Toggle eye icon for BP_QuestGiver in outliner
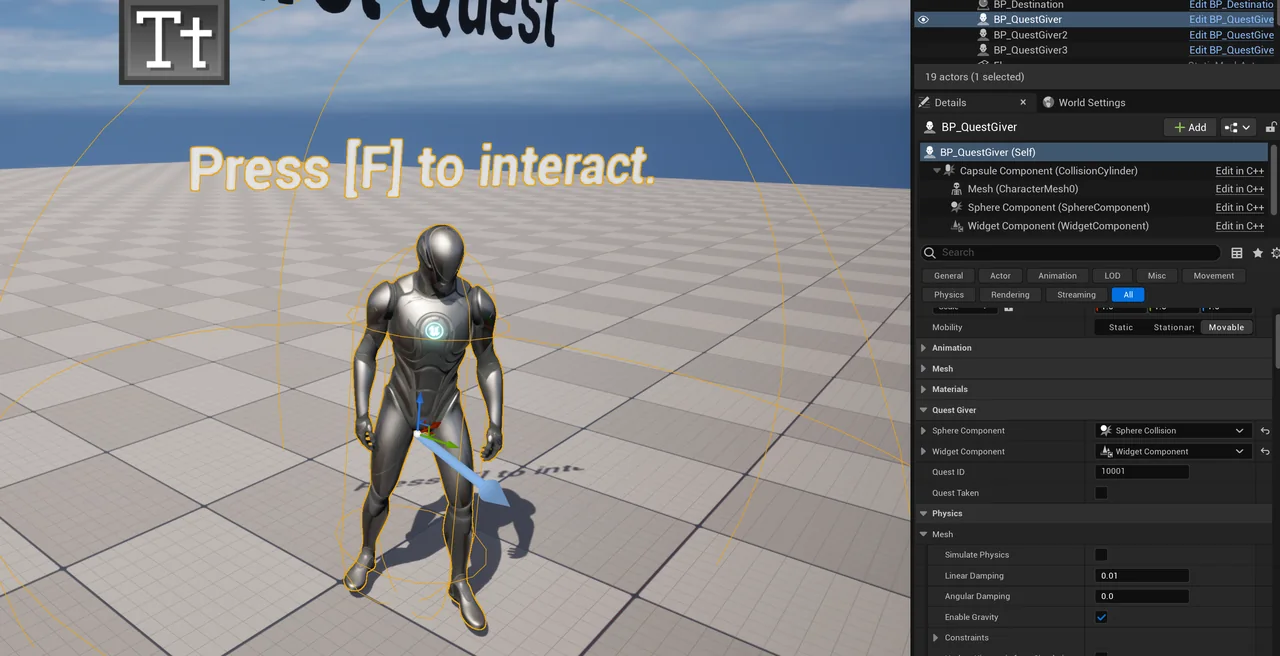Image resolution: width=1280 pixels, height=656 pixels. tap(923, 19)
